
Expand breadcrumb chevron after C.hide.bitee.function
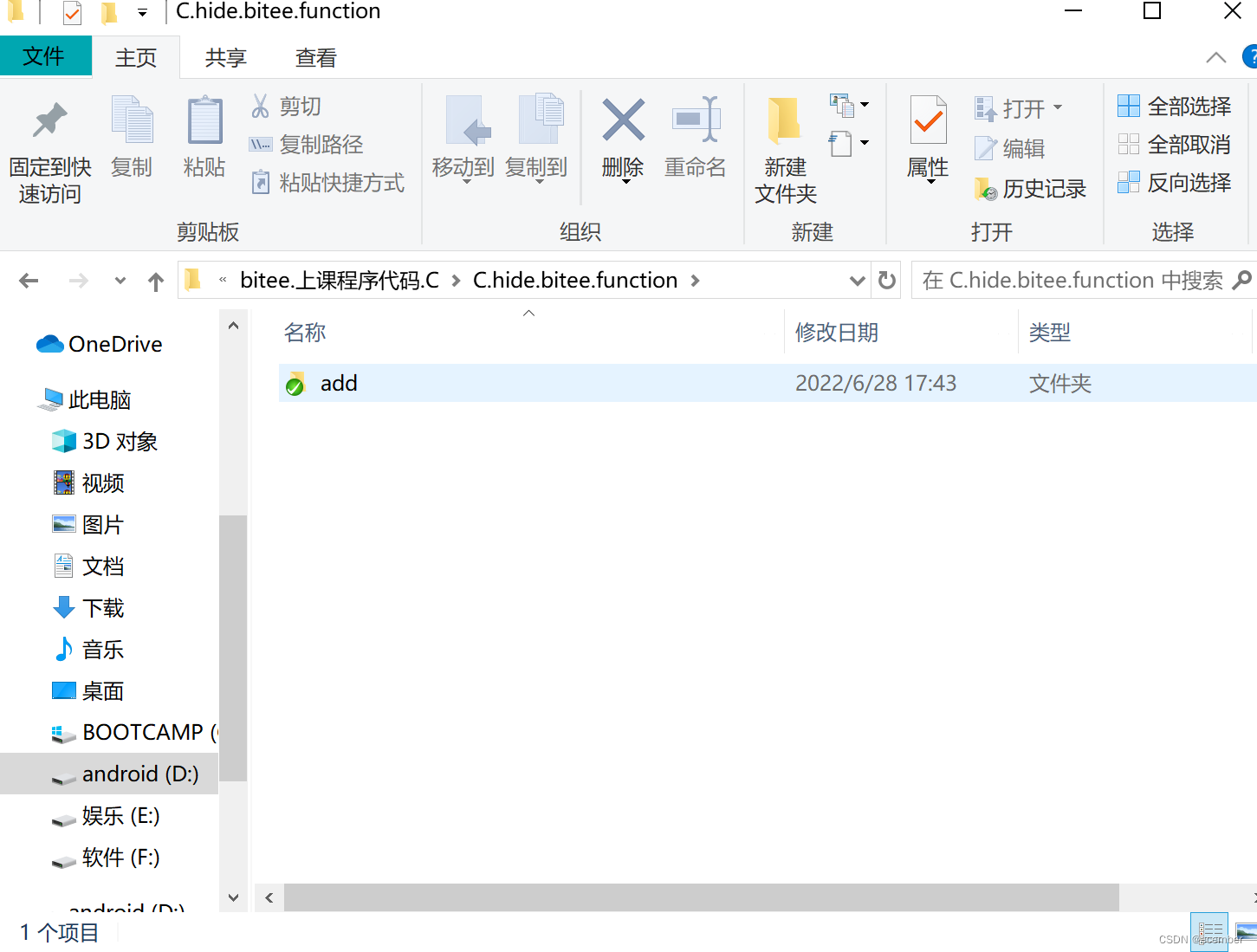coord(695,281)
